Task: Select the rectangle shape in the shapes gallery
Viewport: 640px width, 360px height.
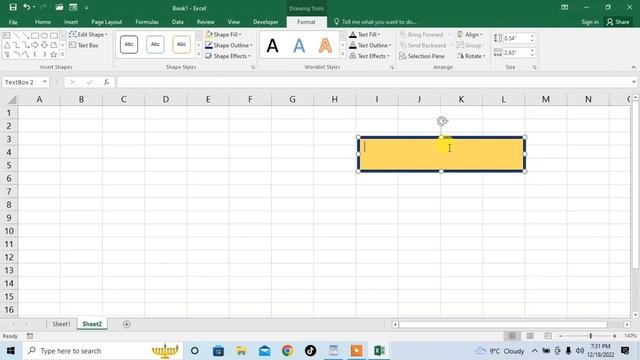Action: 35,36
